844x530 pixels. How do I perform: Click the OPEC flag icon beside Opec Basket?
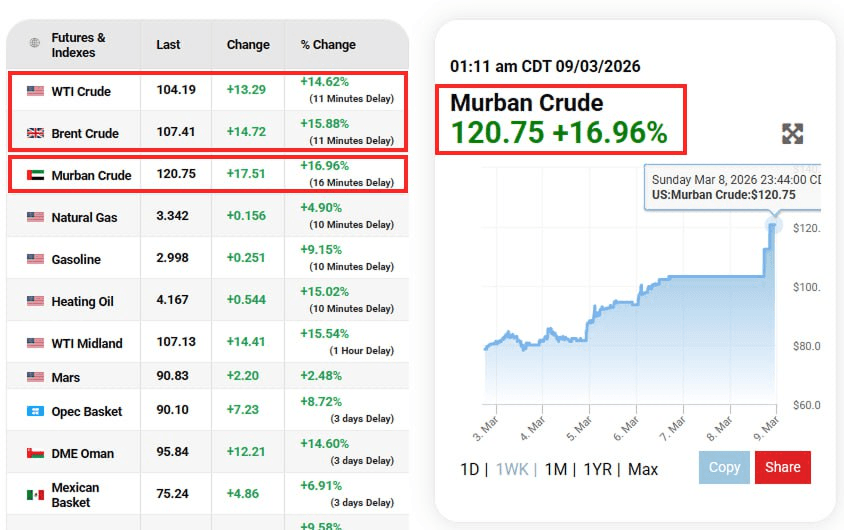coord(35,411)
